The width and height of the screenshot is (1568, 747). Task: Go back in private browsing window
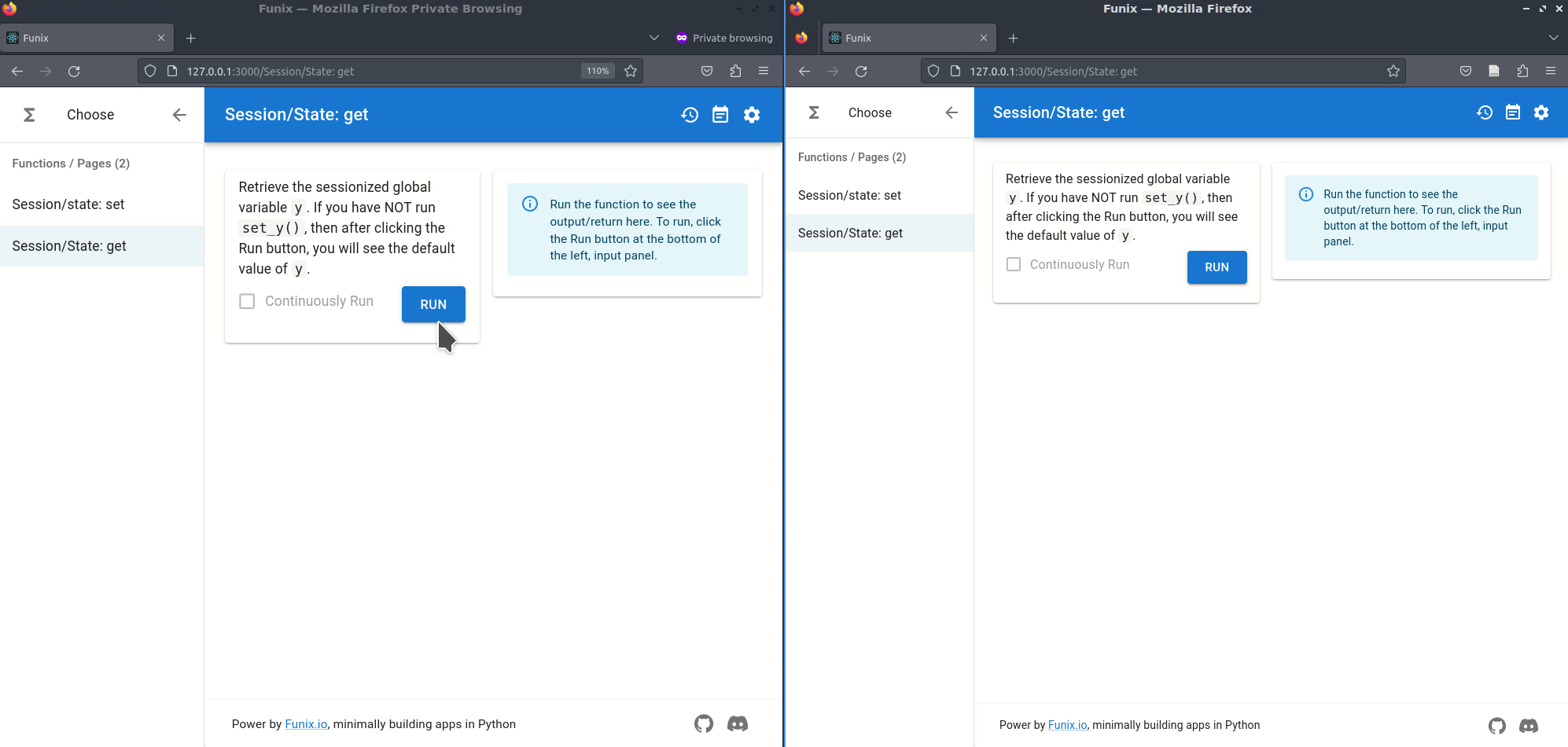click(x=17, y=72)
